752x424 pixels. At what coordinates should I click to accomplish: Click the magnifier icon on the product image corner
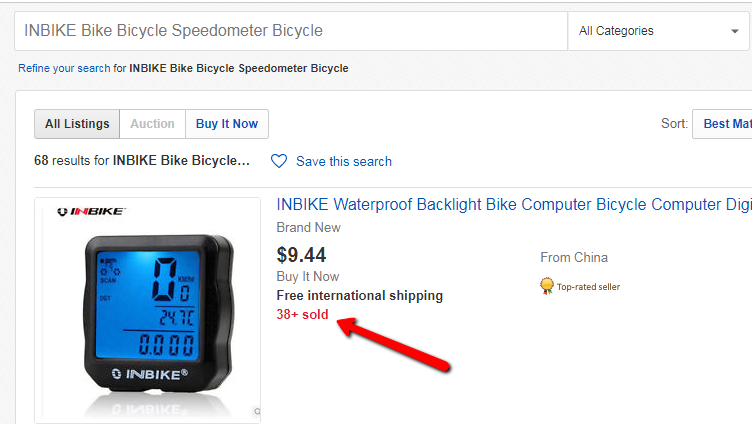[256, 410]
